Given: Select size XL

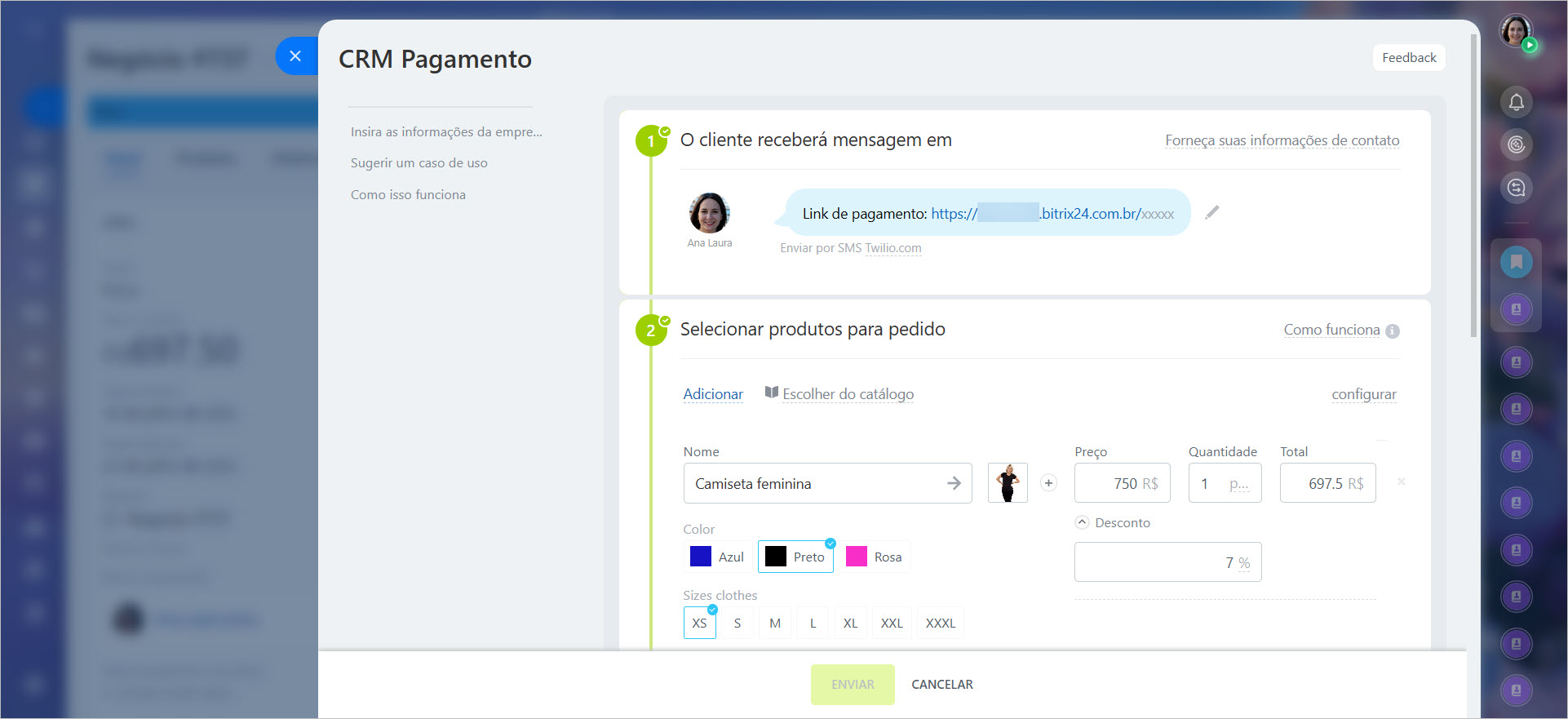Looking at the screenshot, I should click(x=850, y=623).
